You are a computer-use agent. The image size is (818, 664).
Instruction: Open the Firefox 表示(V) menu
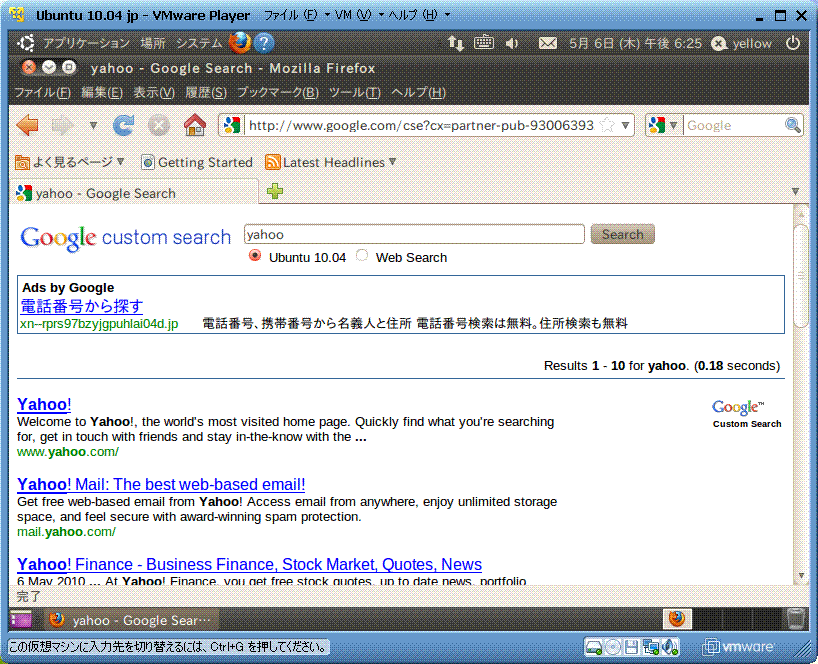(x=154, y=93)
